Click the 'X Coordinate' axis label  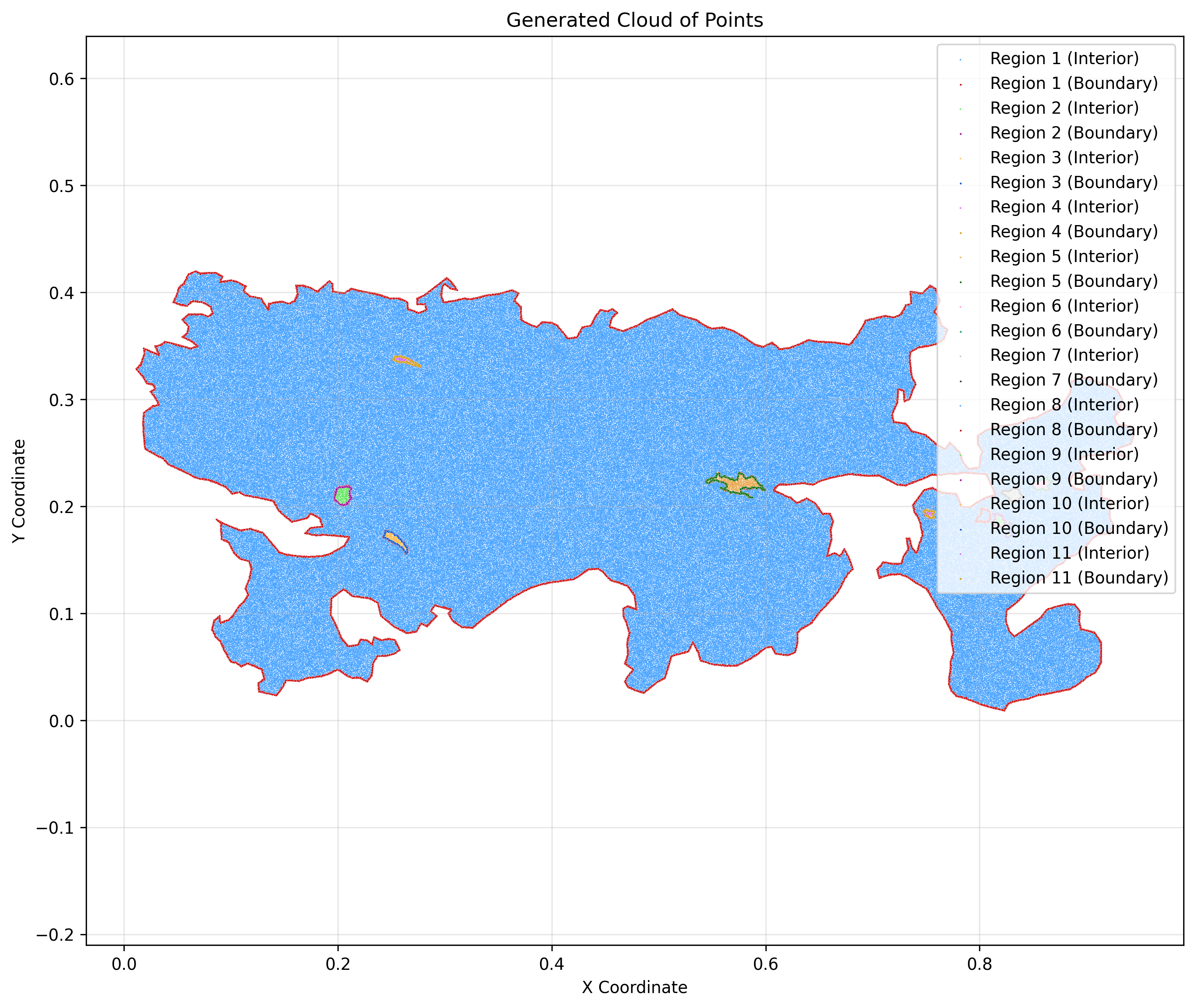[634, 987]
